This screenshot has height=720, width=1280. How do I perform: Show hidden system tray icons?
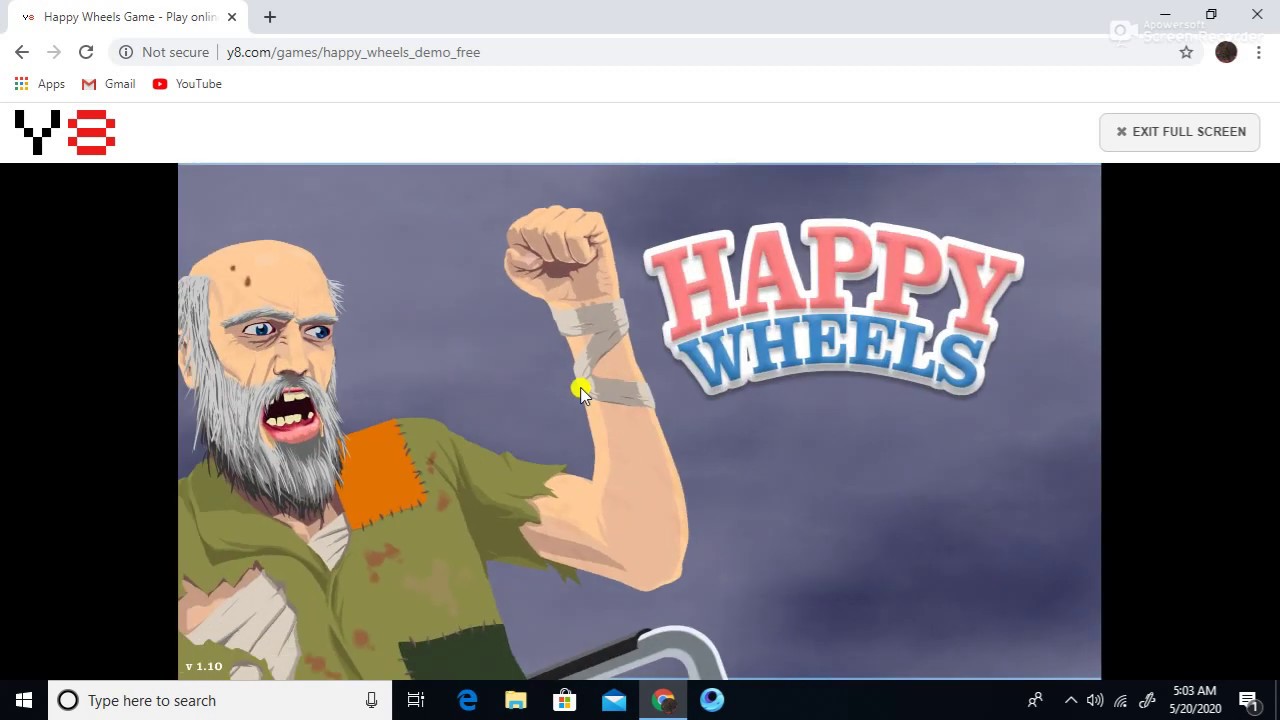point(1071,700)
